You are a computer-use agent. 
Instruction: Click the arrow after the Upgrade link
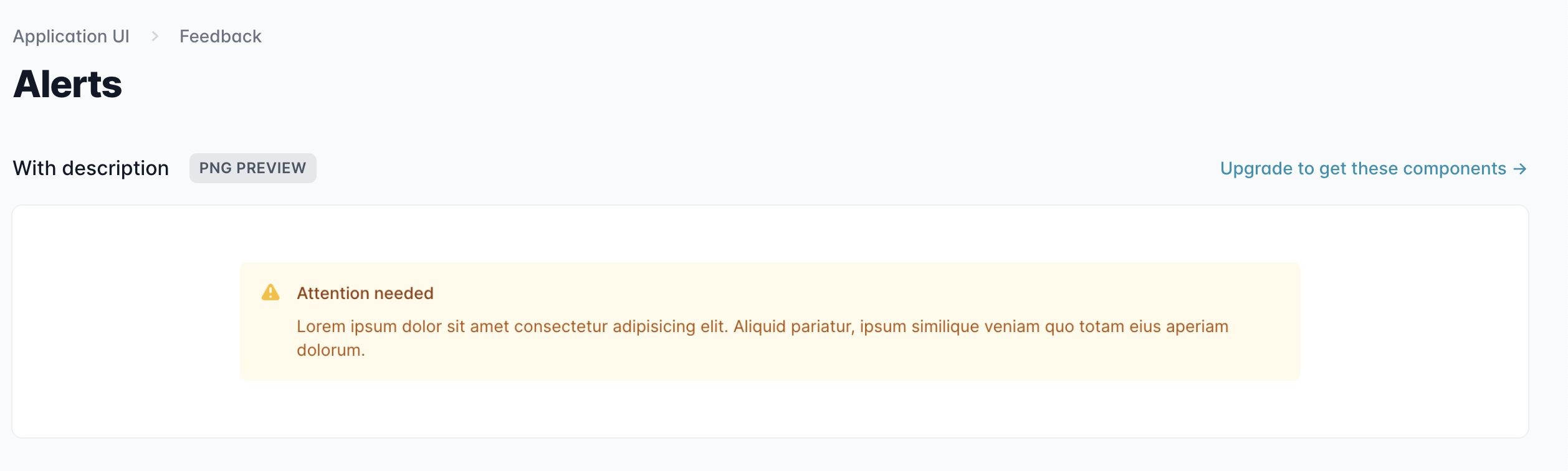[x=1520, y=169]
